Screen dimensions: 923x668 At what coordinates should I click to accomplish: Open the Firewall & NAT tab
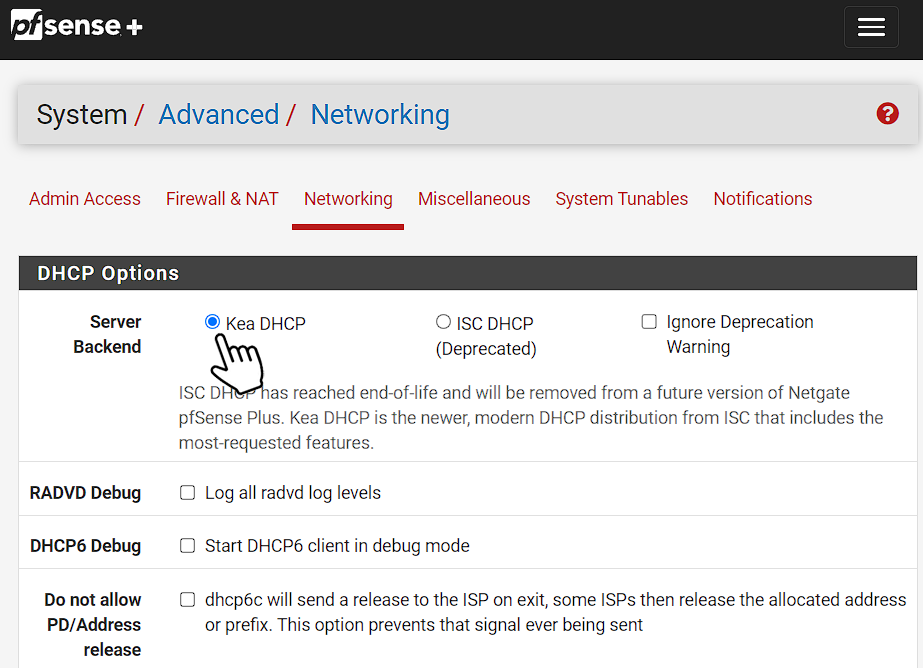click(222, 198)
